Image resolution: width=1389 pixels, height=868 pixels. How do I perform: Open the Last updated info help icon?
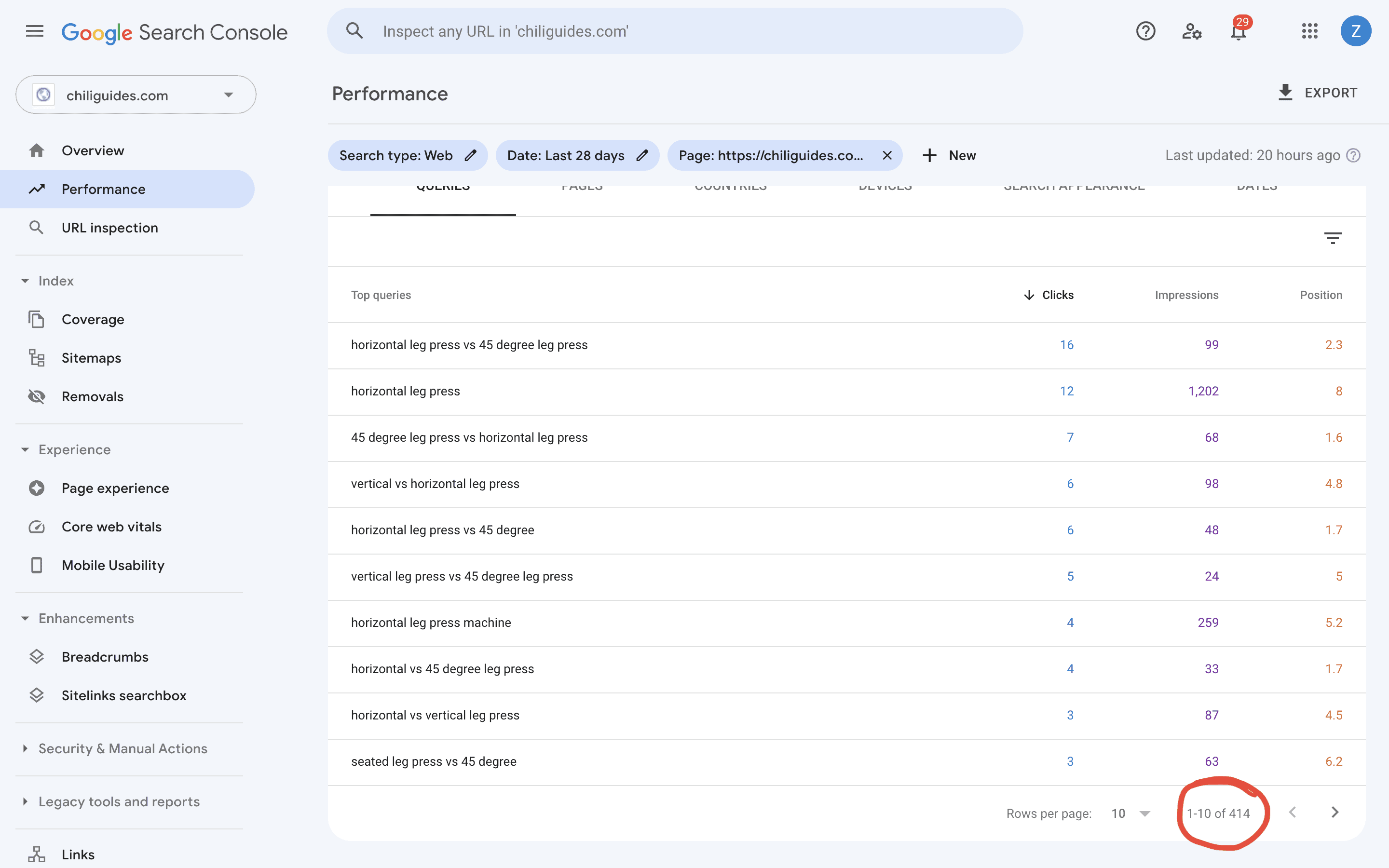(x=1353, y=156)
